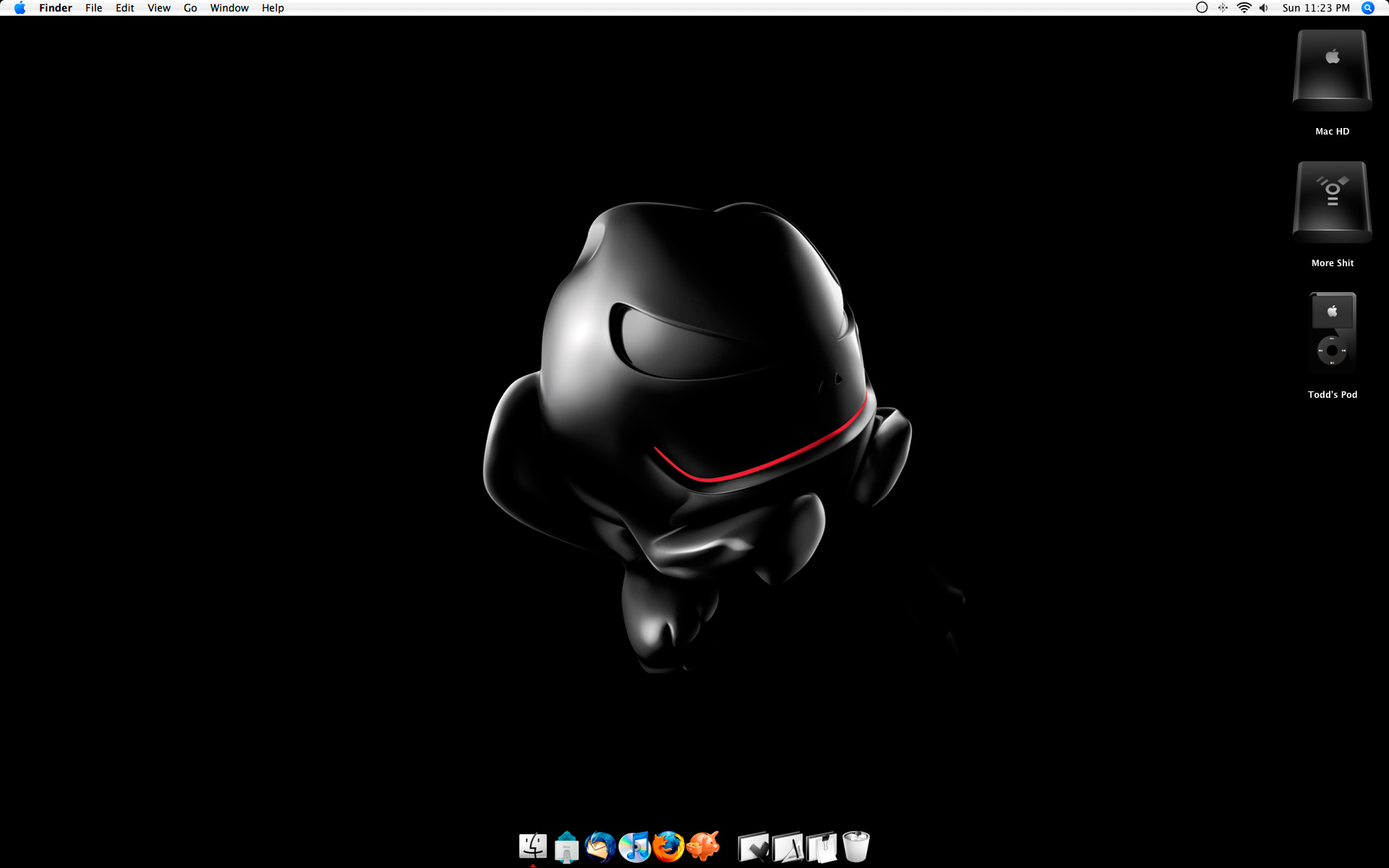Open the Trash in the Dock
Screen dimensions: 1389x868
tap(856, 846)
